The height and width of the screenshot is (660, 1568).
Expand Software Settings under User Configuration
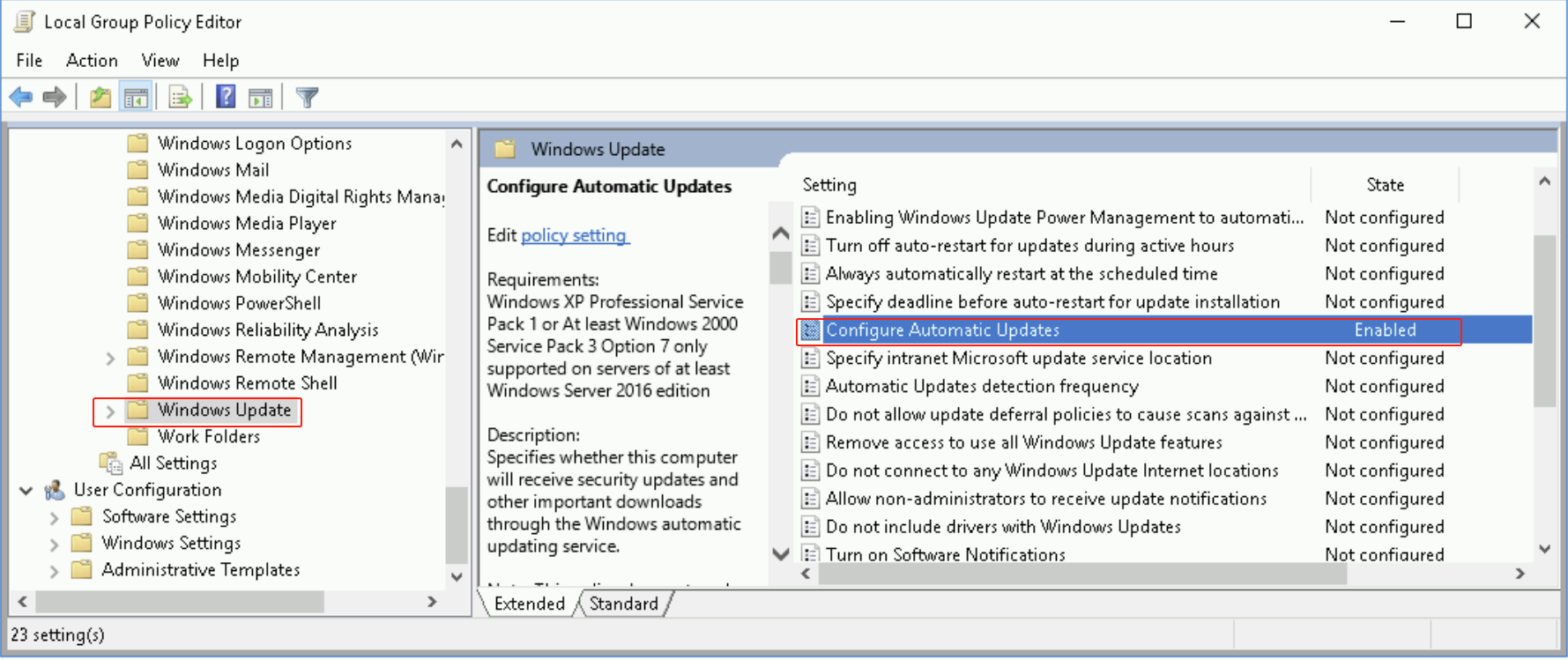coord(55,517)
